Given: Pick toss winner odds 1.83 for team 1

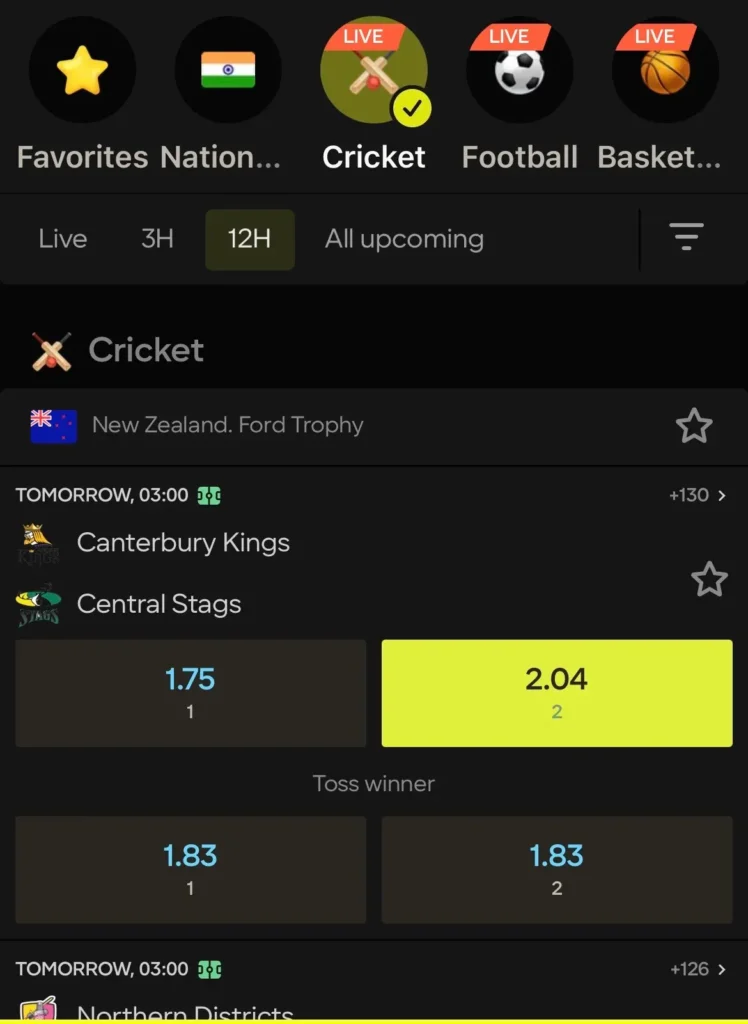Looking at the screenshot, I should click(190, 869).
